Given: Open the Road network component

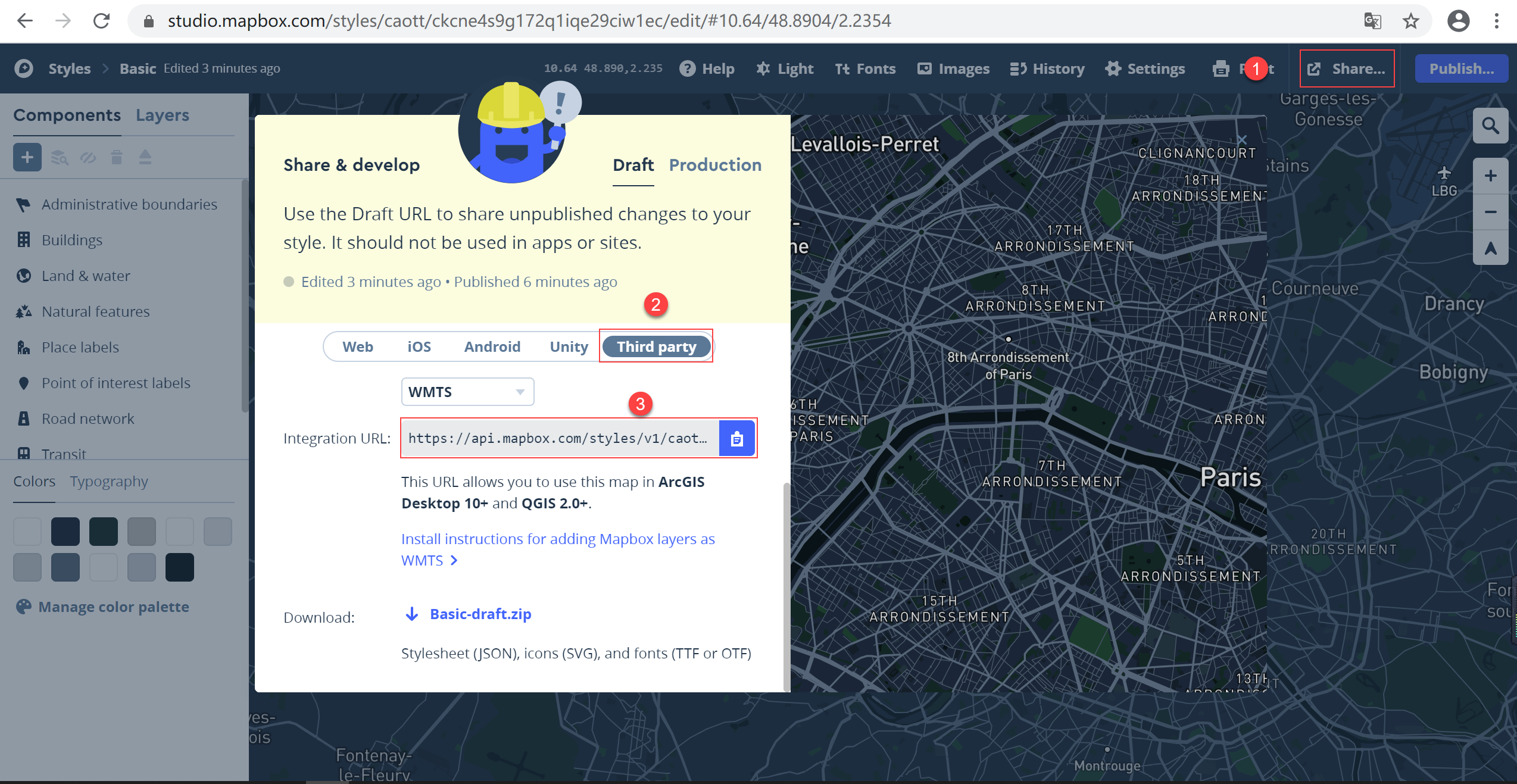Looking at the screenshot, I should pyautogui.click(x=88, y=418).
